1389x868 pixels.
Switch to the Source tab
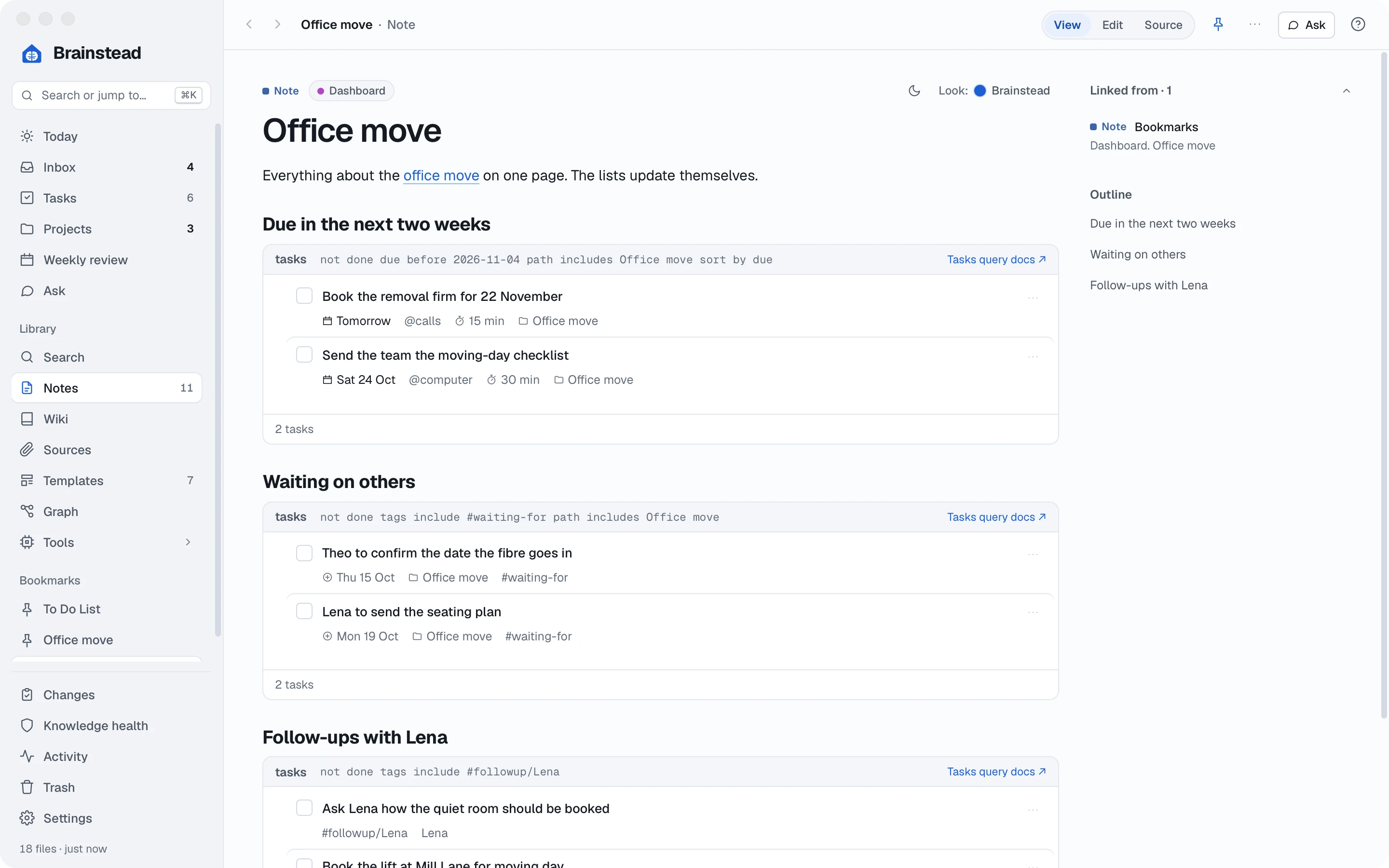click(x=1163, y=25)
